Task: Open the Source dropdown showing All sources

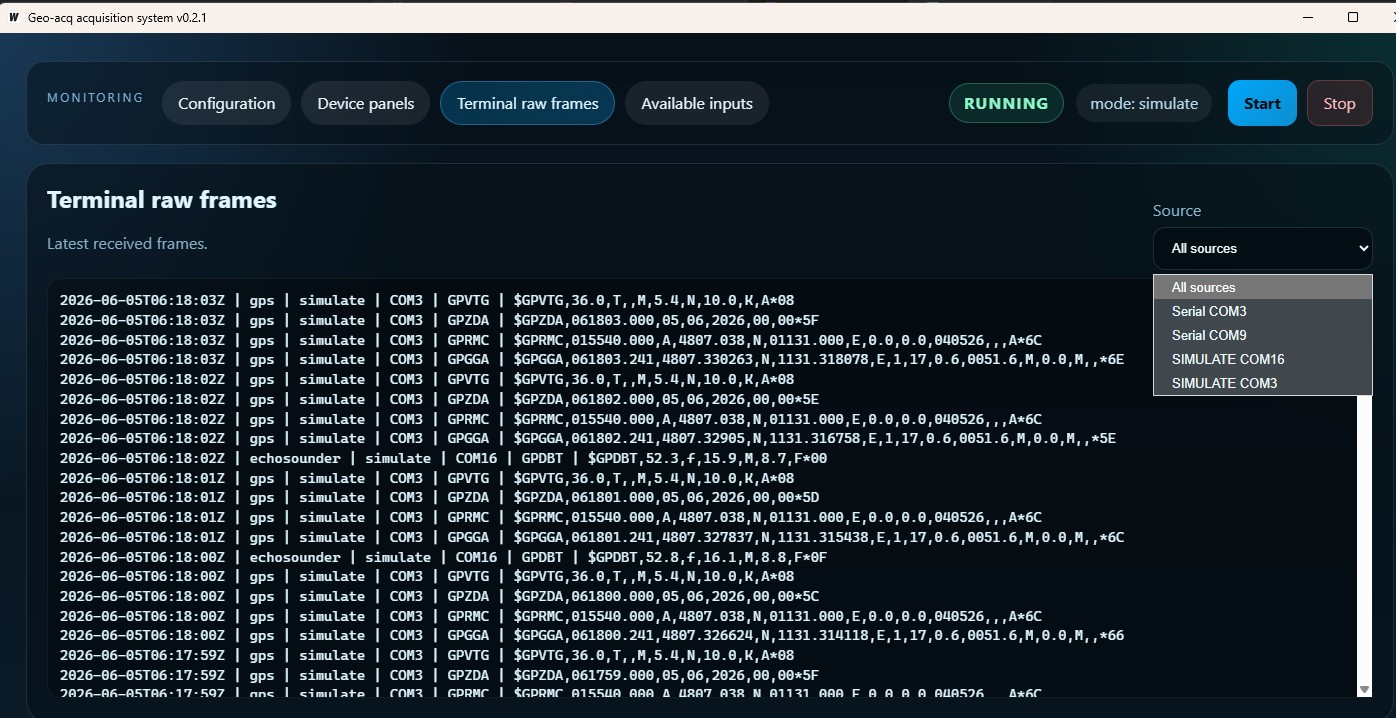Action: (x=1262, y=248)
